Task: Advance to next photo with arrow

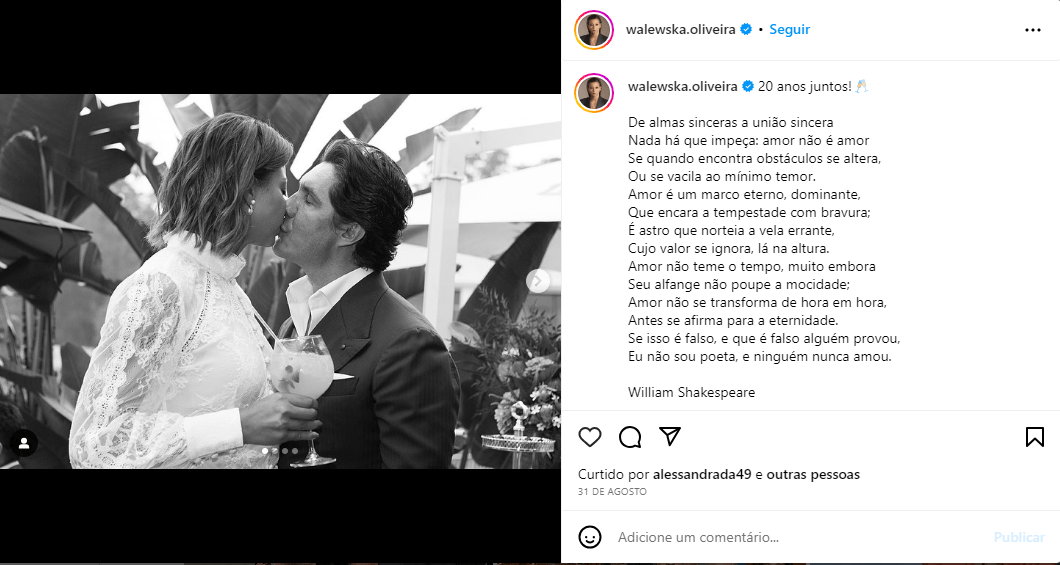Action: tap(538, 281)
